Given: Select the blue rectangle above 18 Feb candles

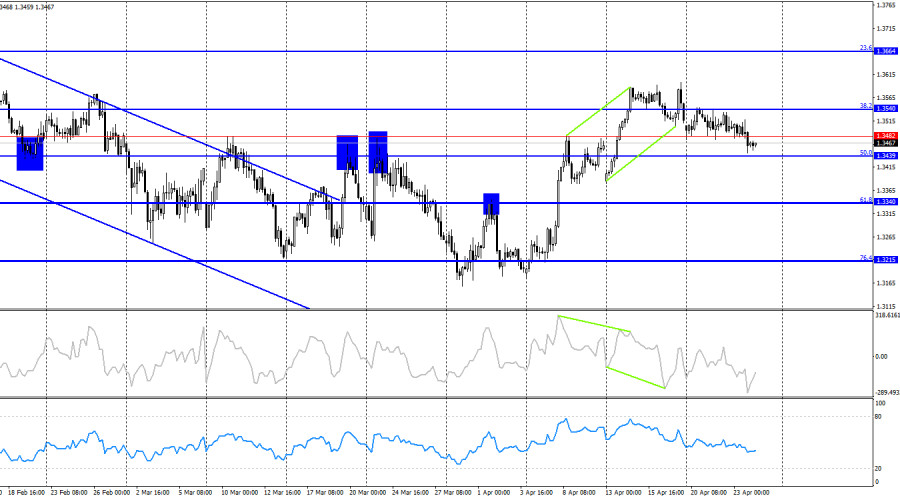Looking at the screenshot, I should [x=30, y=153].
